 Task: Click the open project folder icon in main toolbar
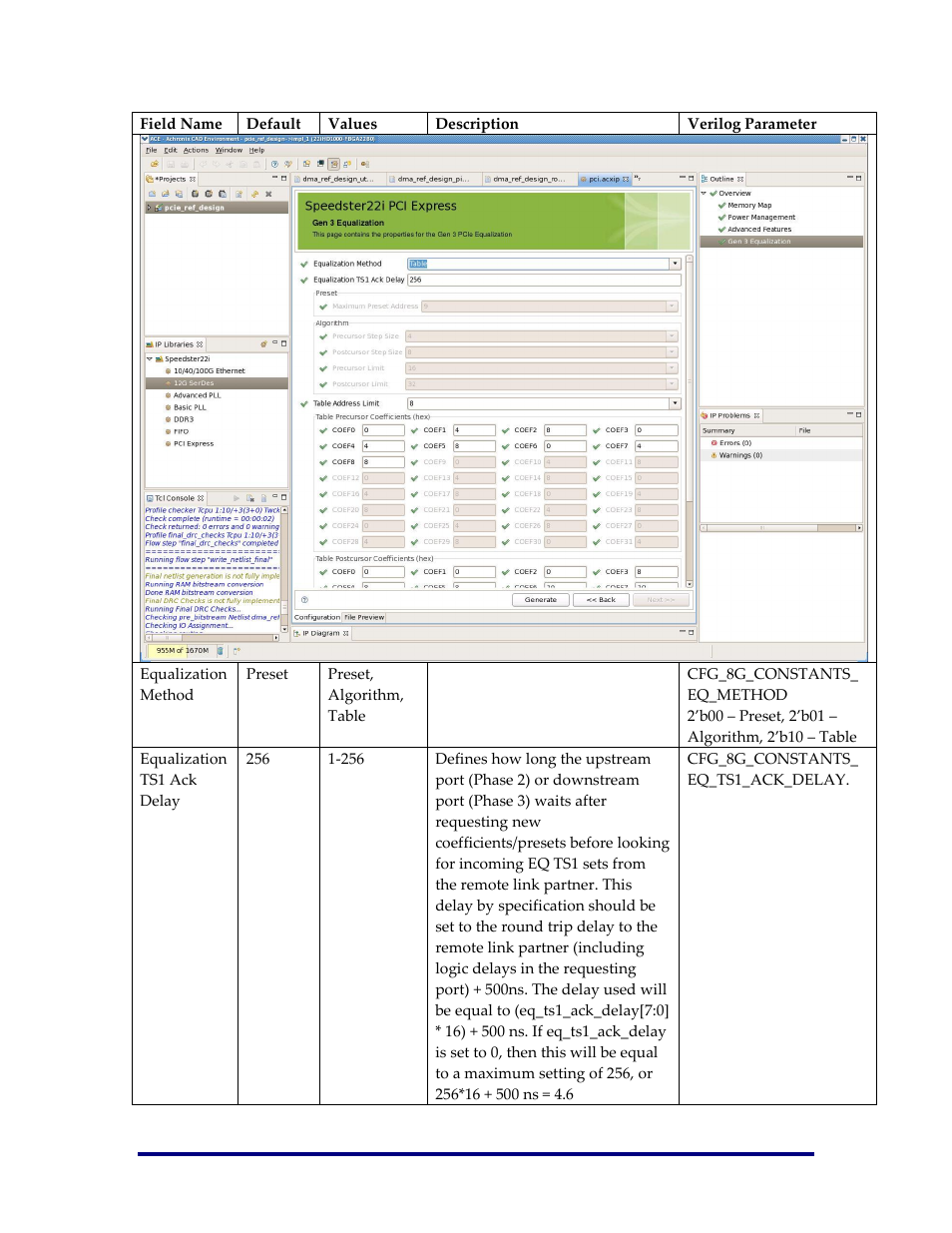click(x=155, y=164)
